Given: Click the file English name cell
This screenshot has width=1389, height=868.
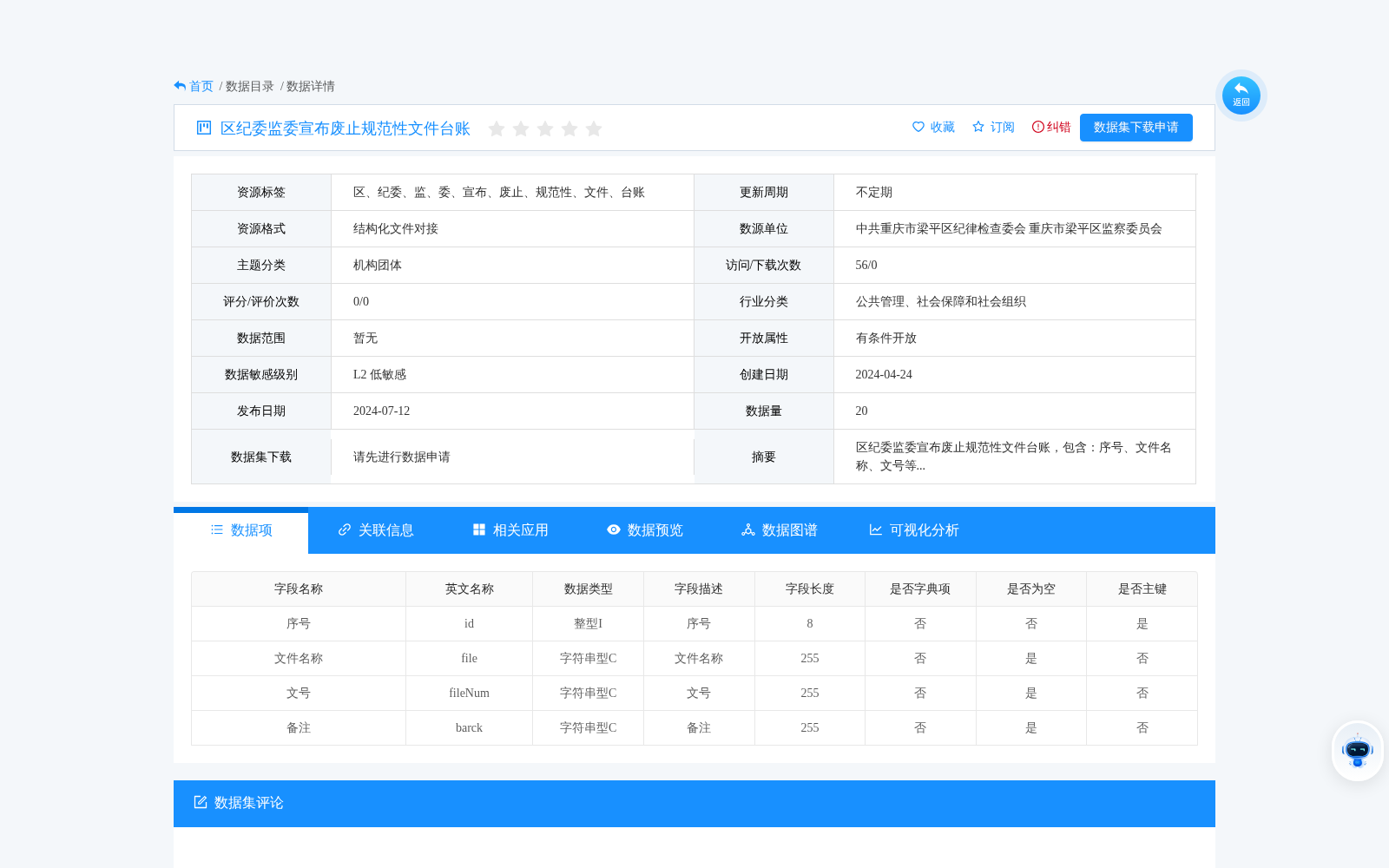Looking at the screenshot, I should [x=469, y=659].
